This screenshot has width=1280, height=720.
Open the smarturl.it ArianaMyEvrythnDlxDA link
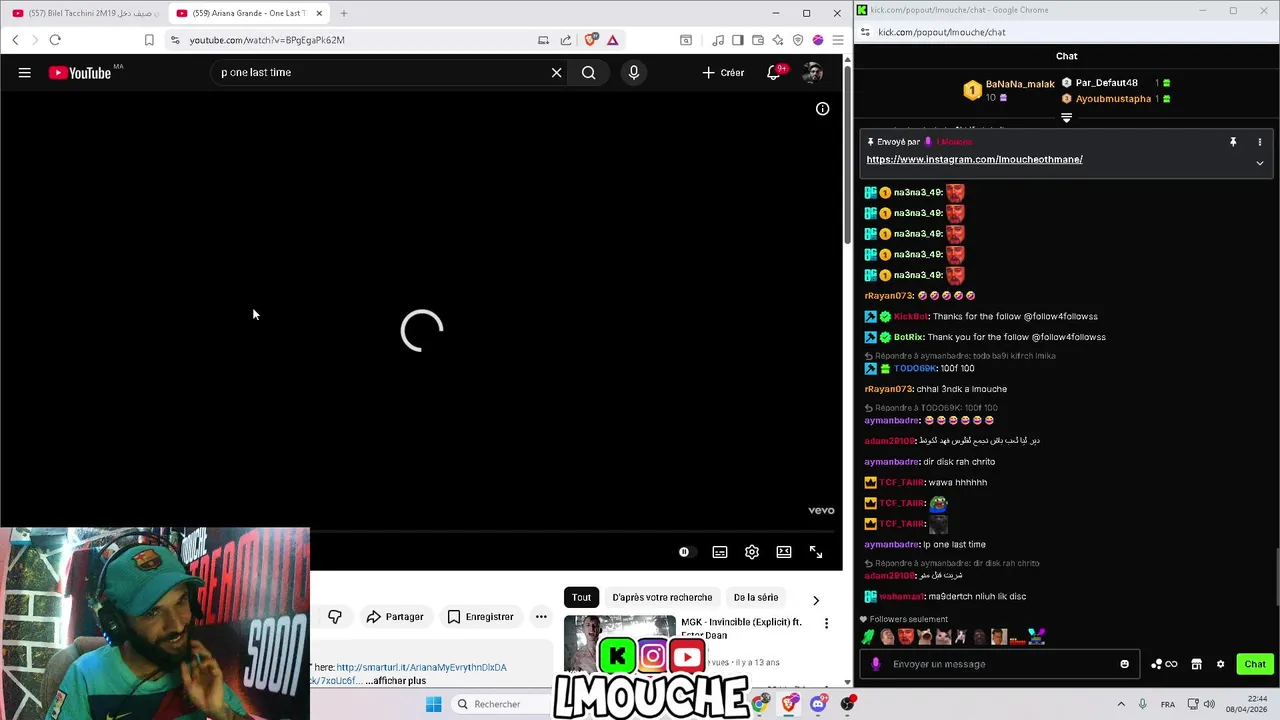coord(421,667)
